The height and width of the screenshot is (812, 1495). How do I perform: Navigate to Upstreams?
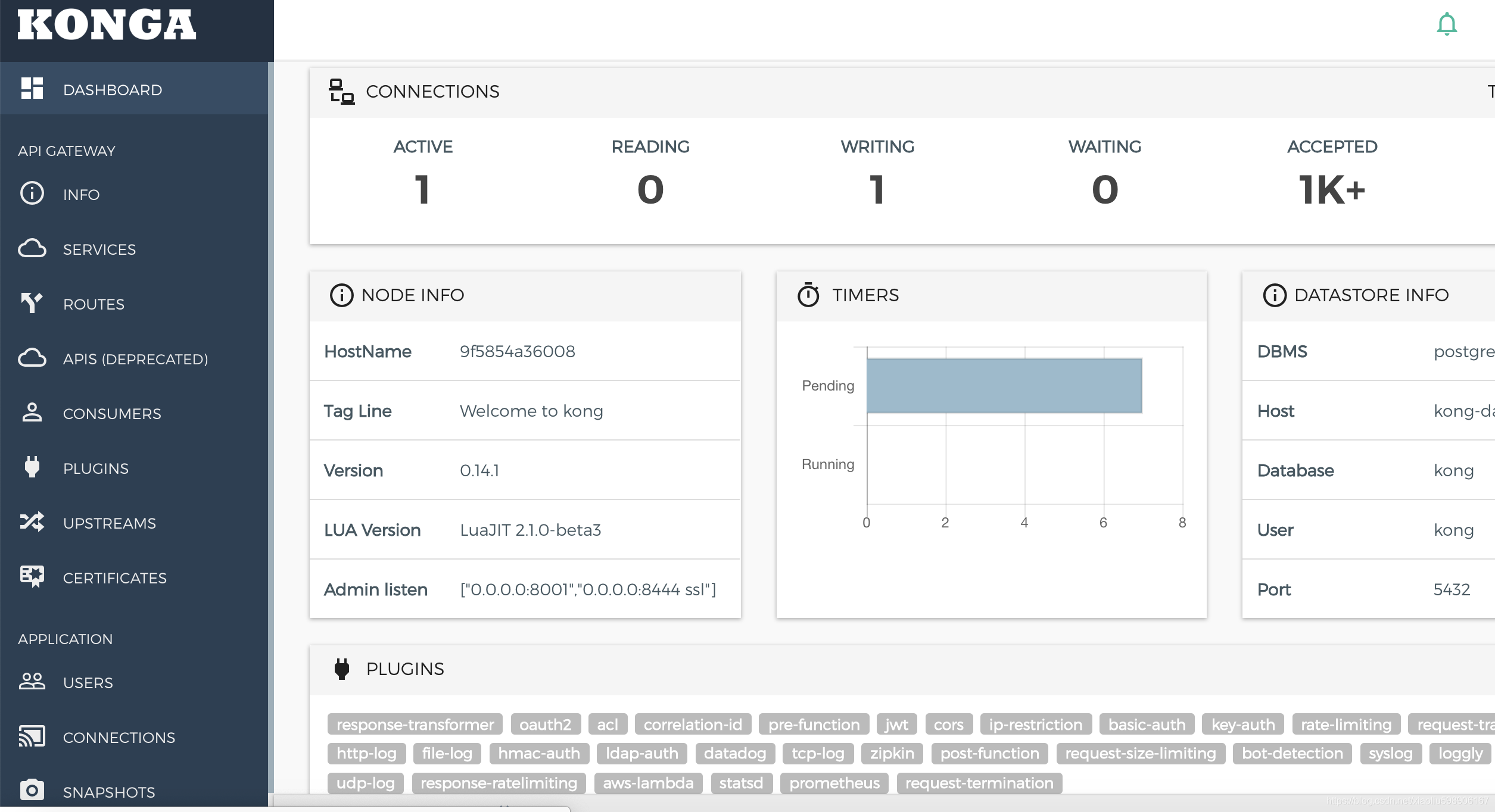coord(134,522)
